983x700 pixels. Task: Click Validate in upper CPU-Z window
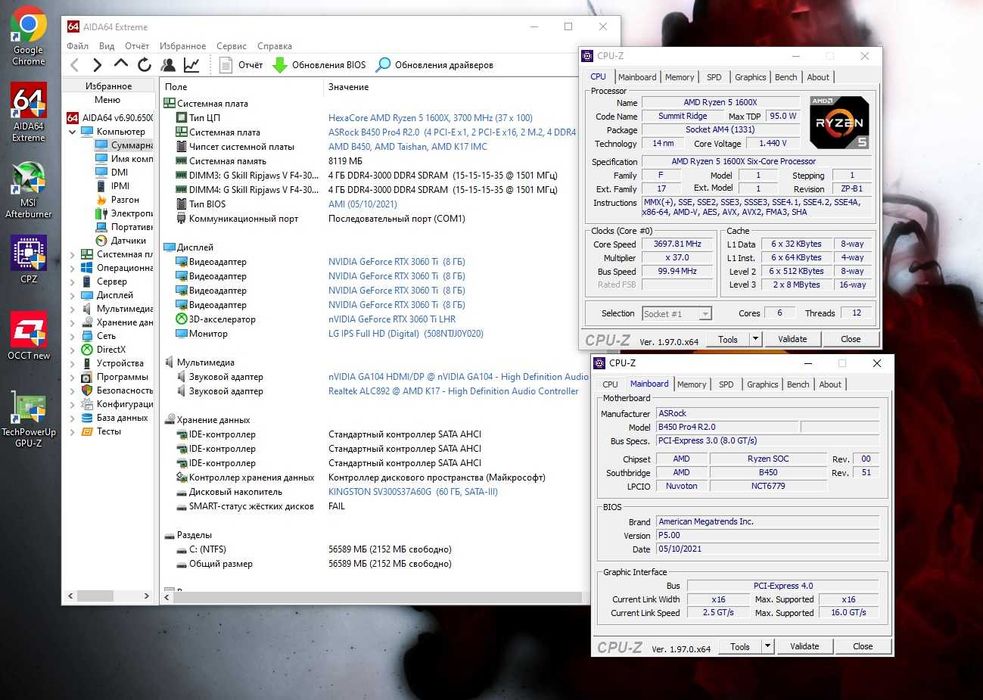point(792,339)
